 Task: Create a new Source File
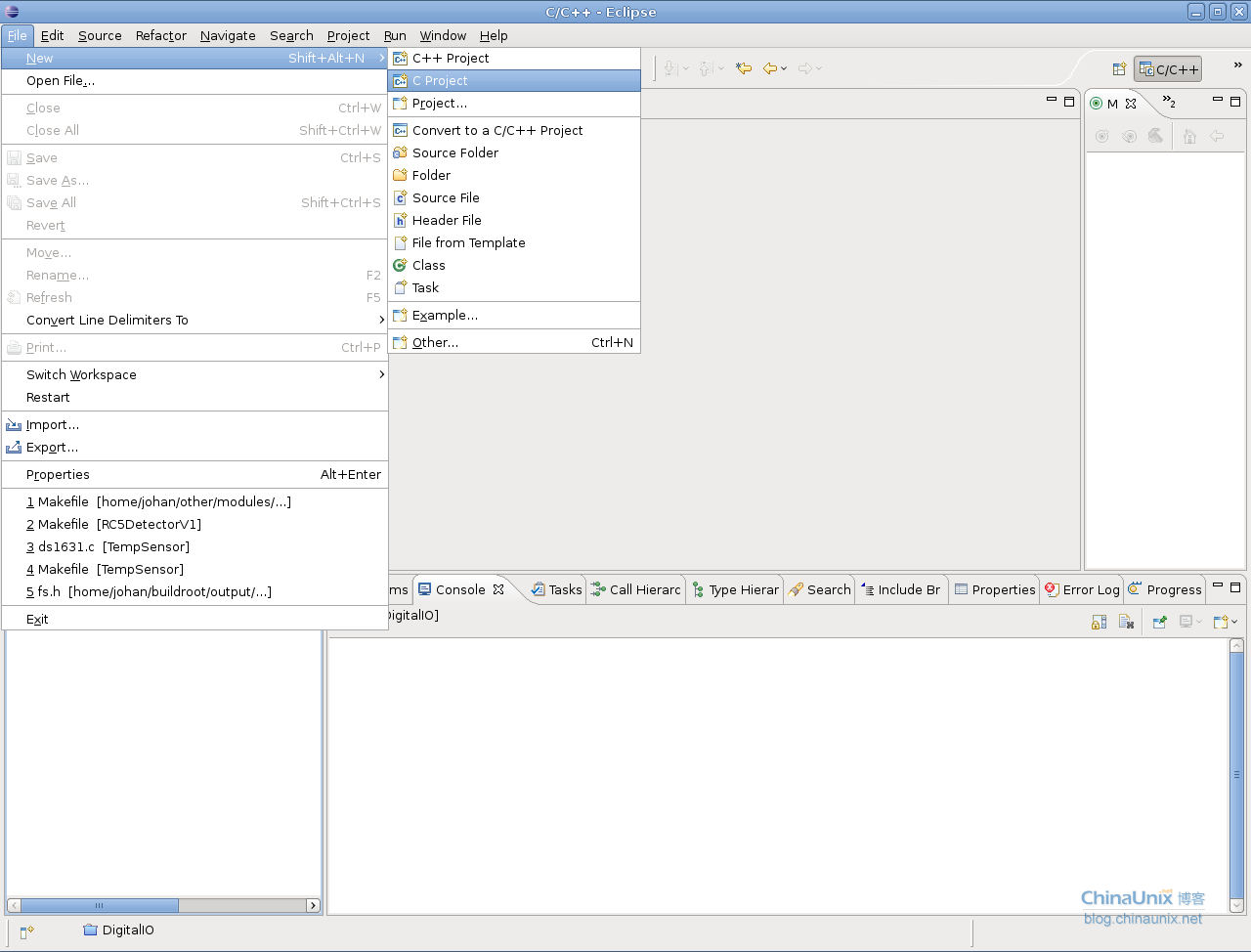point(514,197)
